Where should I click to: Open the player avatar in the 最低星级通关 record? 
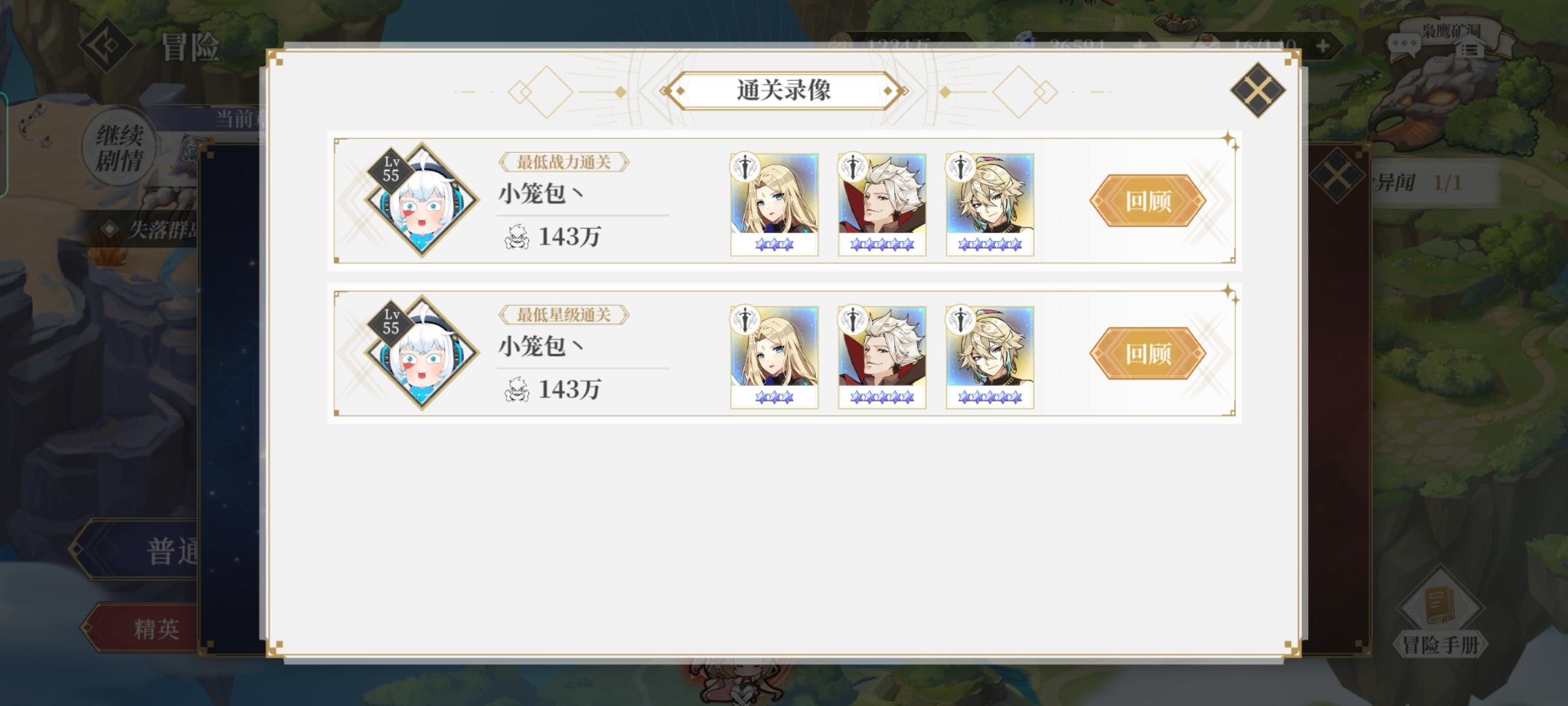click(x=421, y=353)
